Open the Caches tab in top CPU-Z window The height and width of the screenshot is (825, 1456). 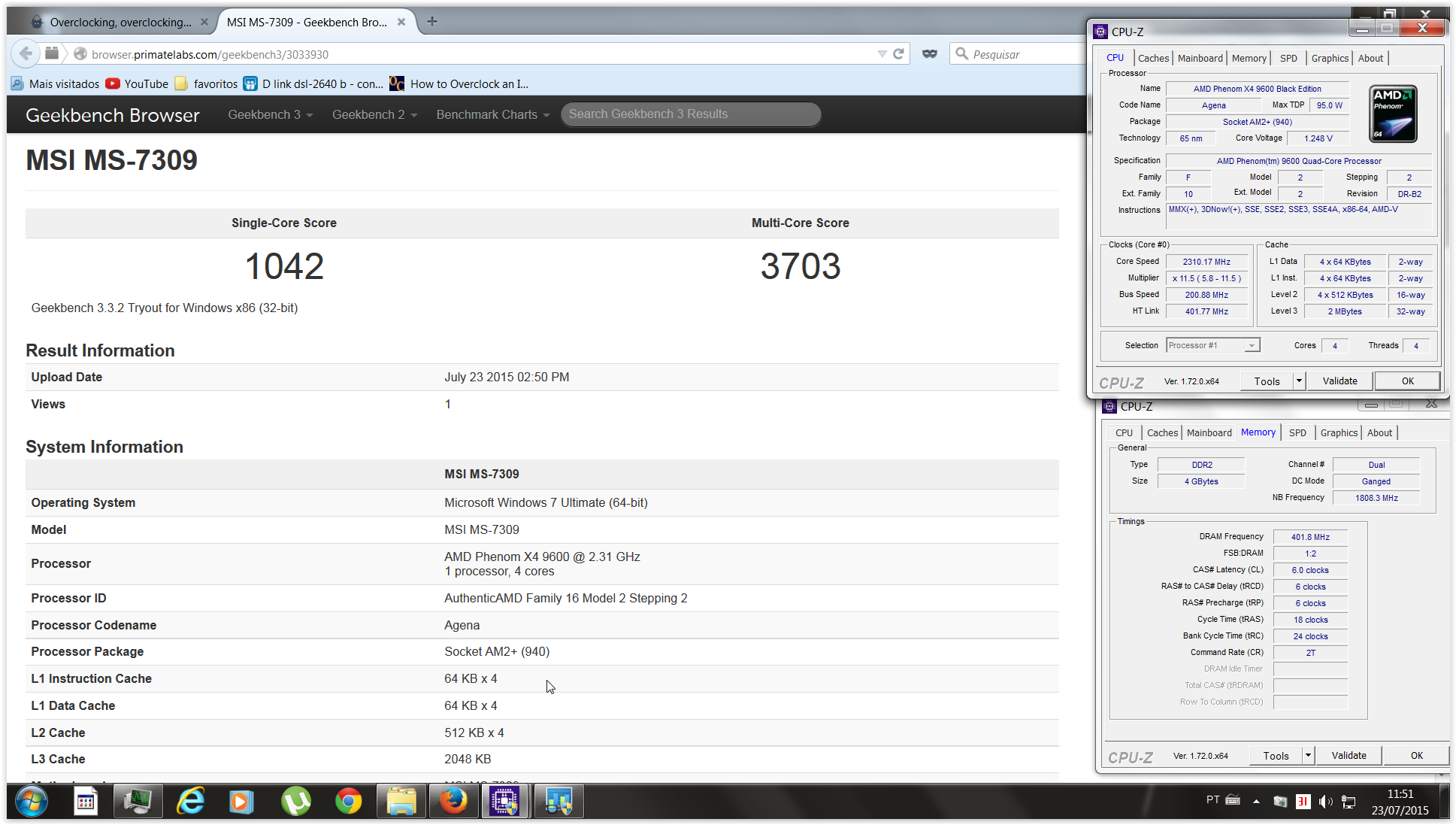[x=1153, y=58]
